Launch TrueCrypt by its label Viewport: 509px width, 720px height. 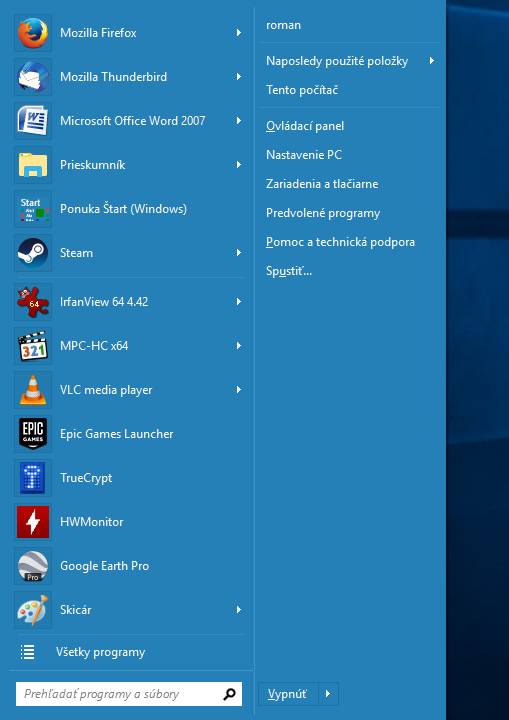[86, 478]
